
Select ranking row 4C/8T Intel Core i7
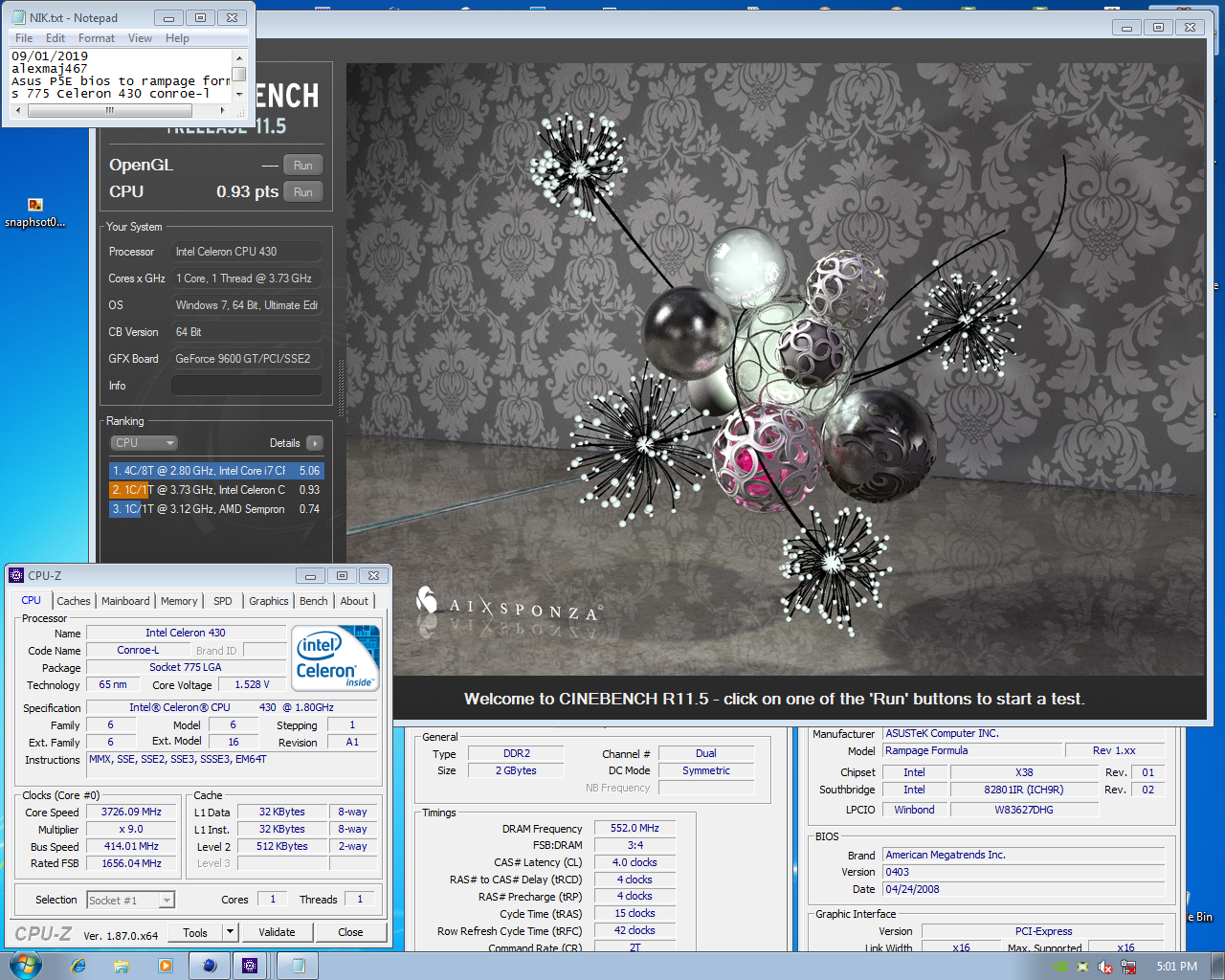(216, 471)
